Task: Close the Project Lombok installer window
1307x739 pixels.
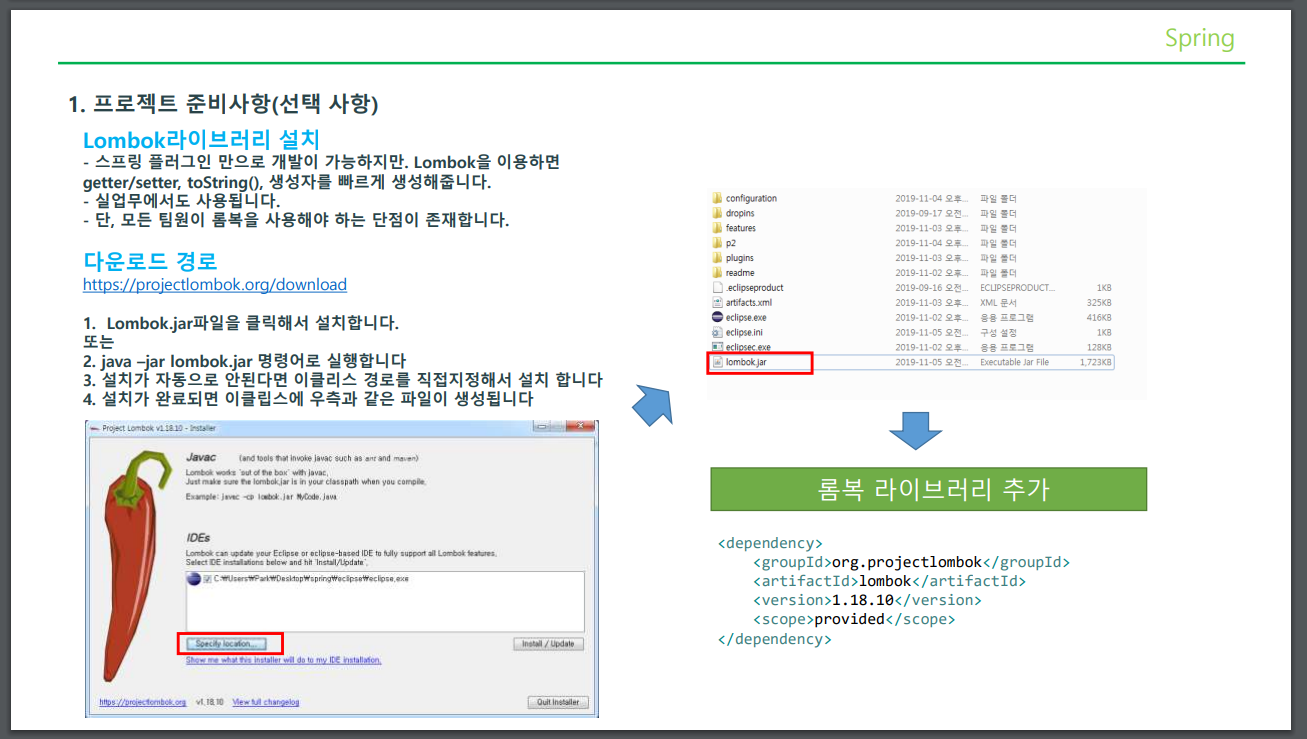Action: click(580, 427)
